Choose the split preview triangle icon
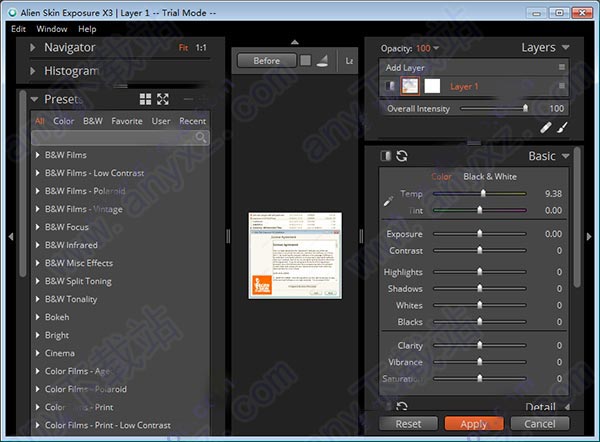Screen dimensions: 600x442 (322, 60)
